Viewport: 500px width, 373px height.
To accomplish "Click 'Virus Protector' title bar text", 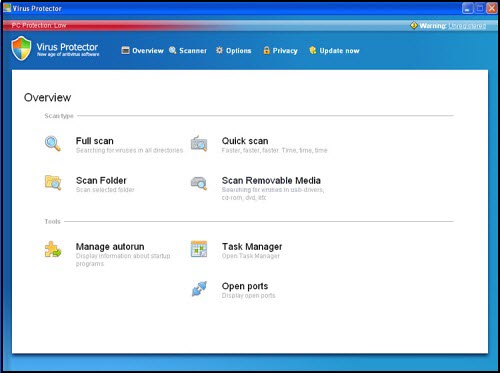I will coord(37,8).
